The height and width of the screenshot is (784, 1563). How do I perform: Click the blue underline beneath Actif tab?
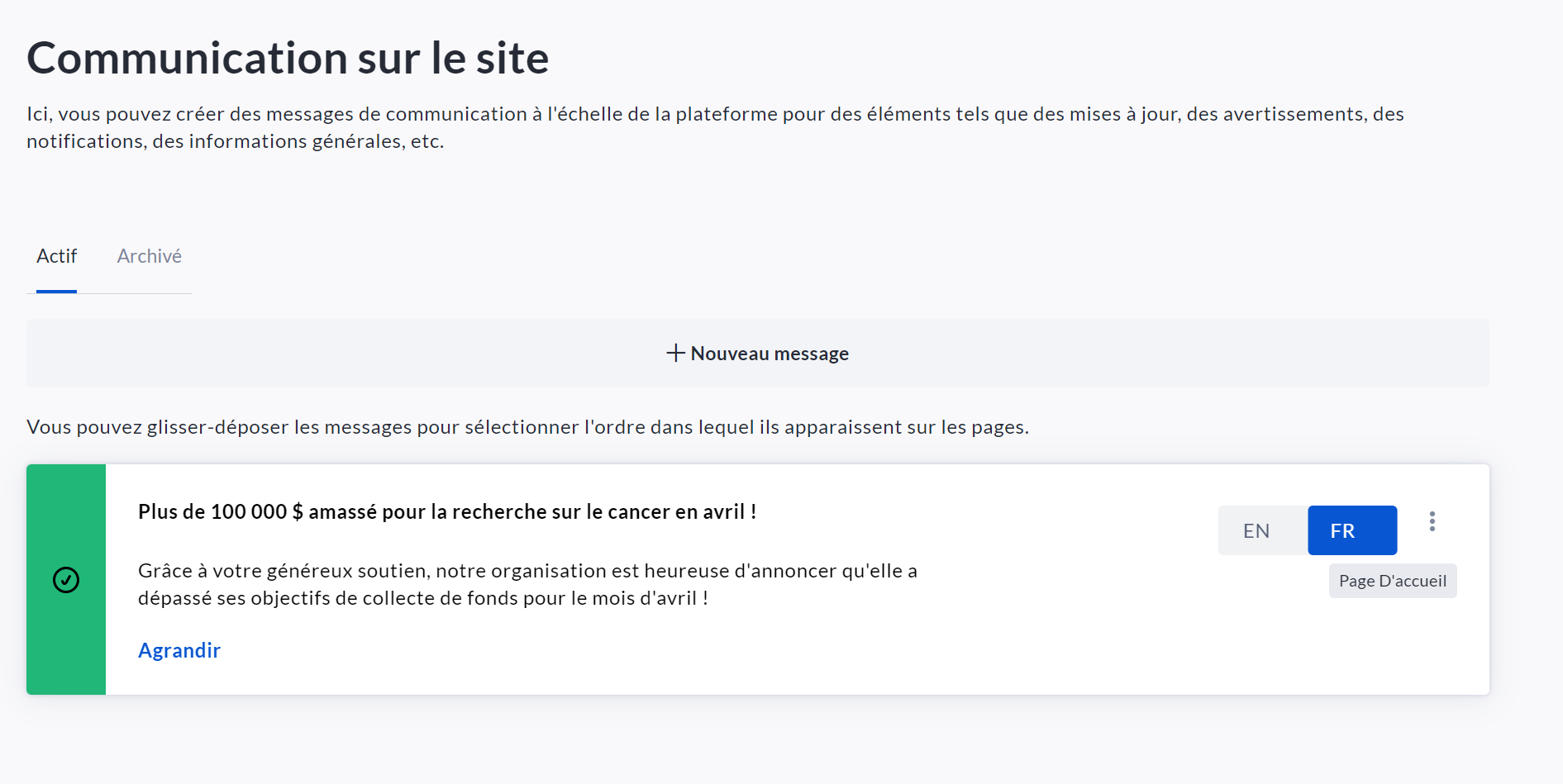pyautogui.click(x=56, y=291)
